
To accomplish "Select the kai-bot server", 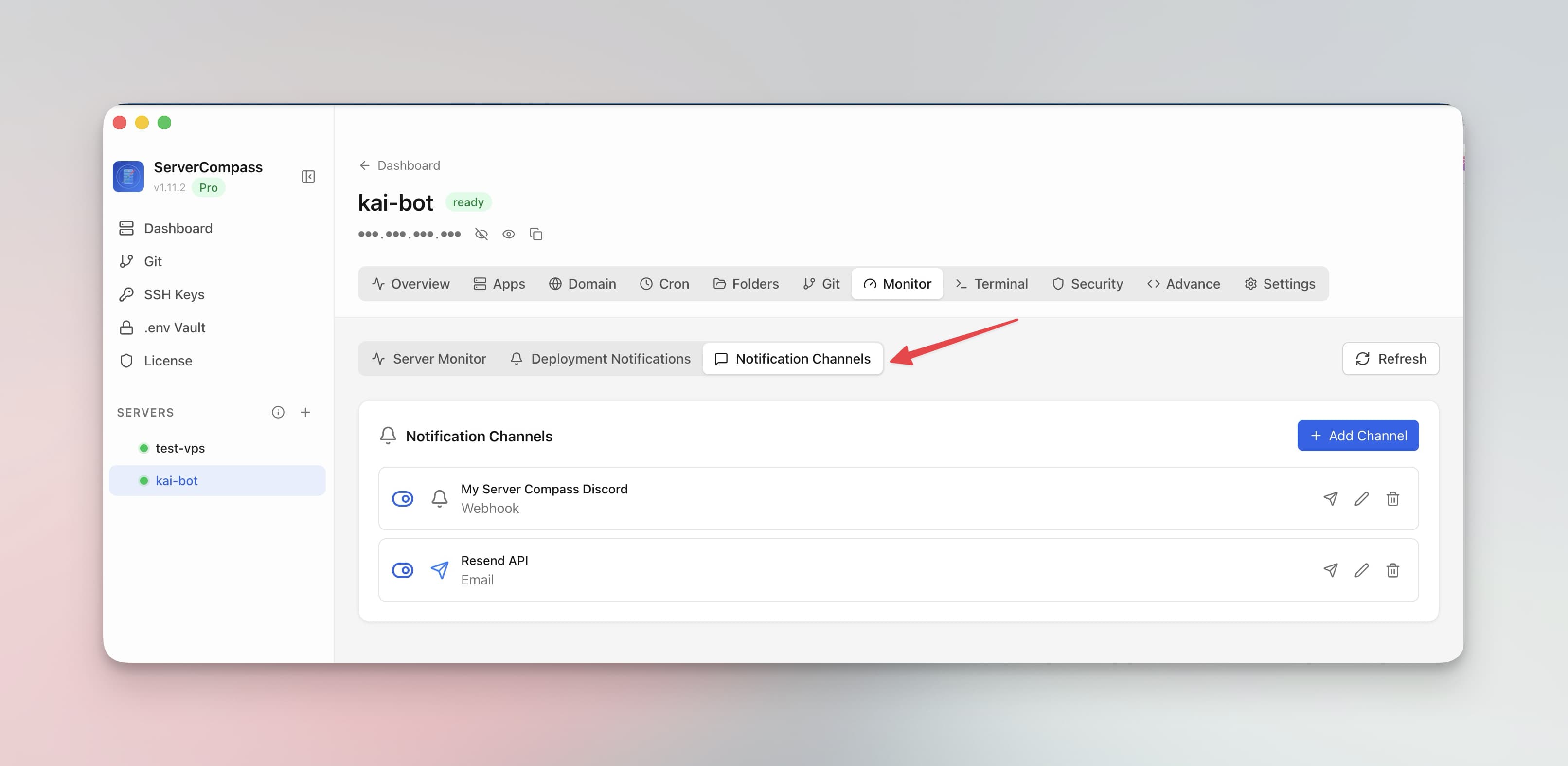I will [x=177, y=480].
